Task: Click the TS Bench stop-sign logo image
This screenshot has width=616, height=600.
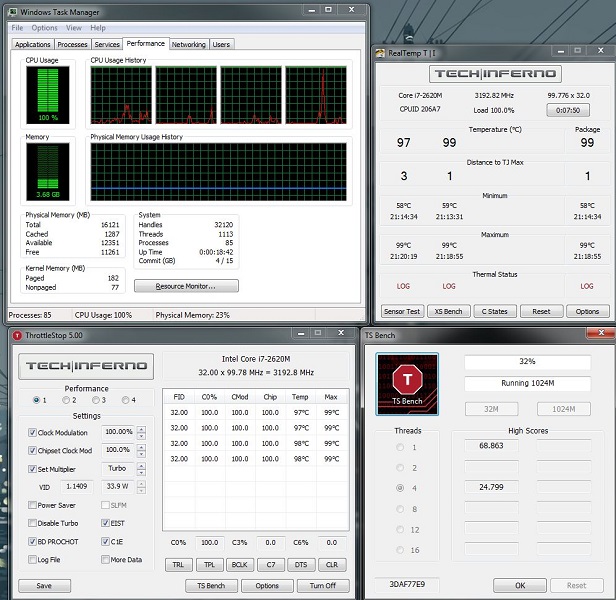Action: coord(407,384)
